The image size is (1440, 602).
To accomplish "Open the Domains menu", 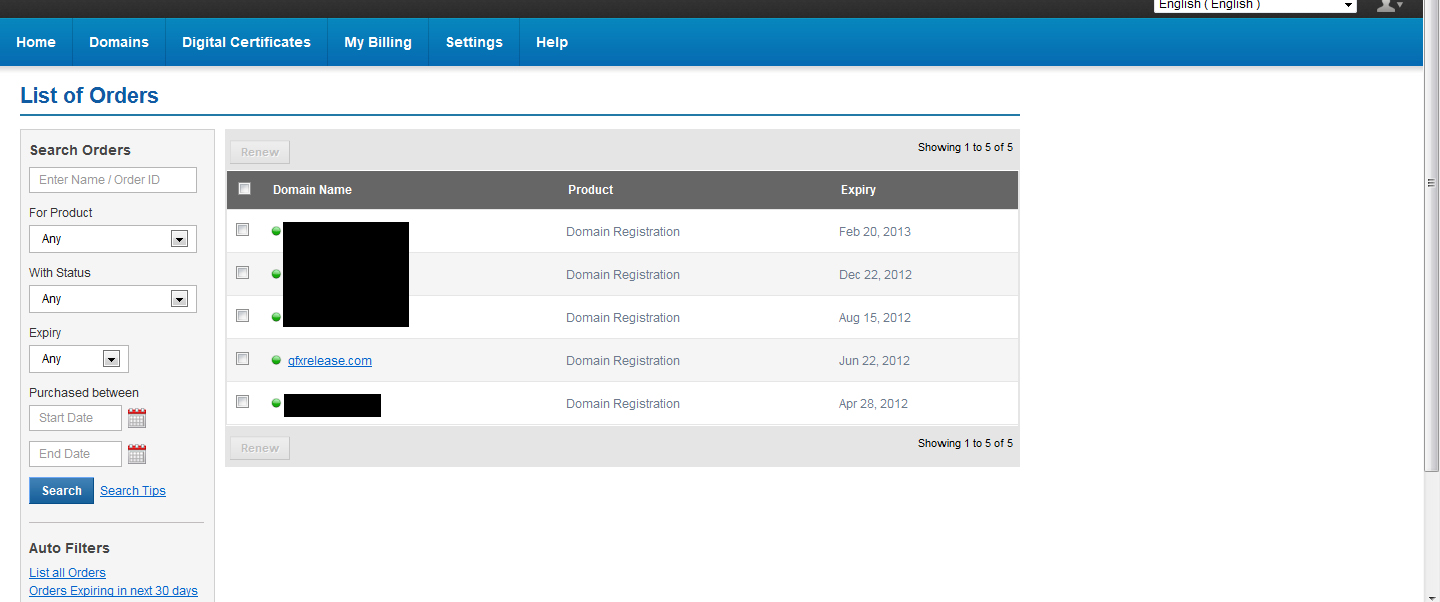I will pos(119,42).
